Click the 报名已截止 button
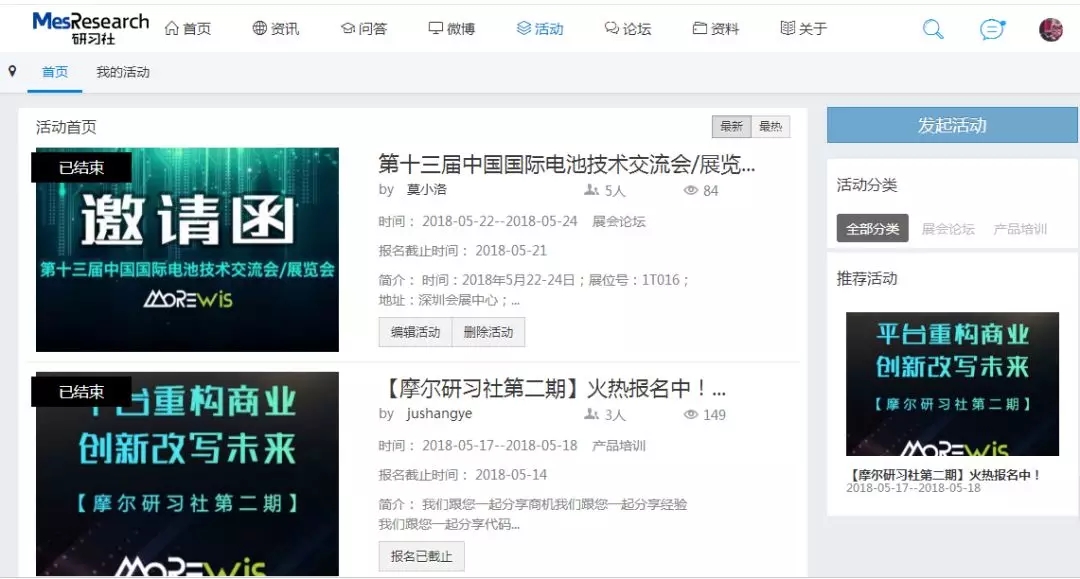The image size is (1080, 579). (x=422, y=556)
